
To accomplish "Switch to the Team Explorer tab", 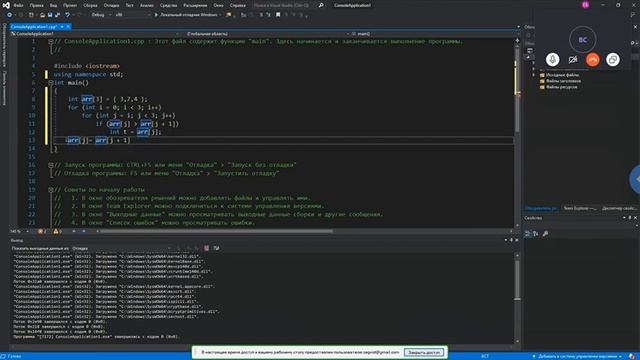I will coord(580,208).
